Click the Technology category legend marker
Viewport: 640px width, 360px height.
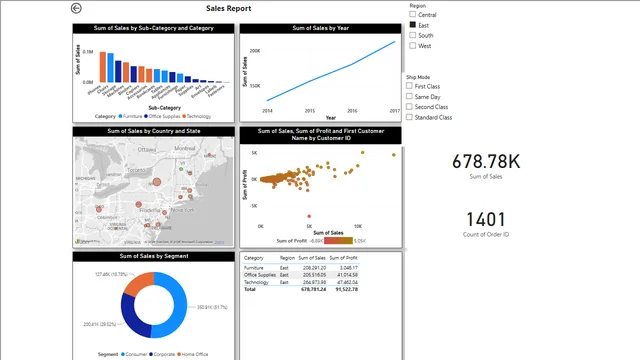pyautogui.click(x=184, y=116)
